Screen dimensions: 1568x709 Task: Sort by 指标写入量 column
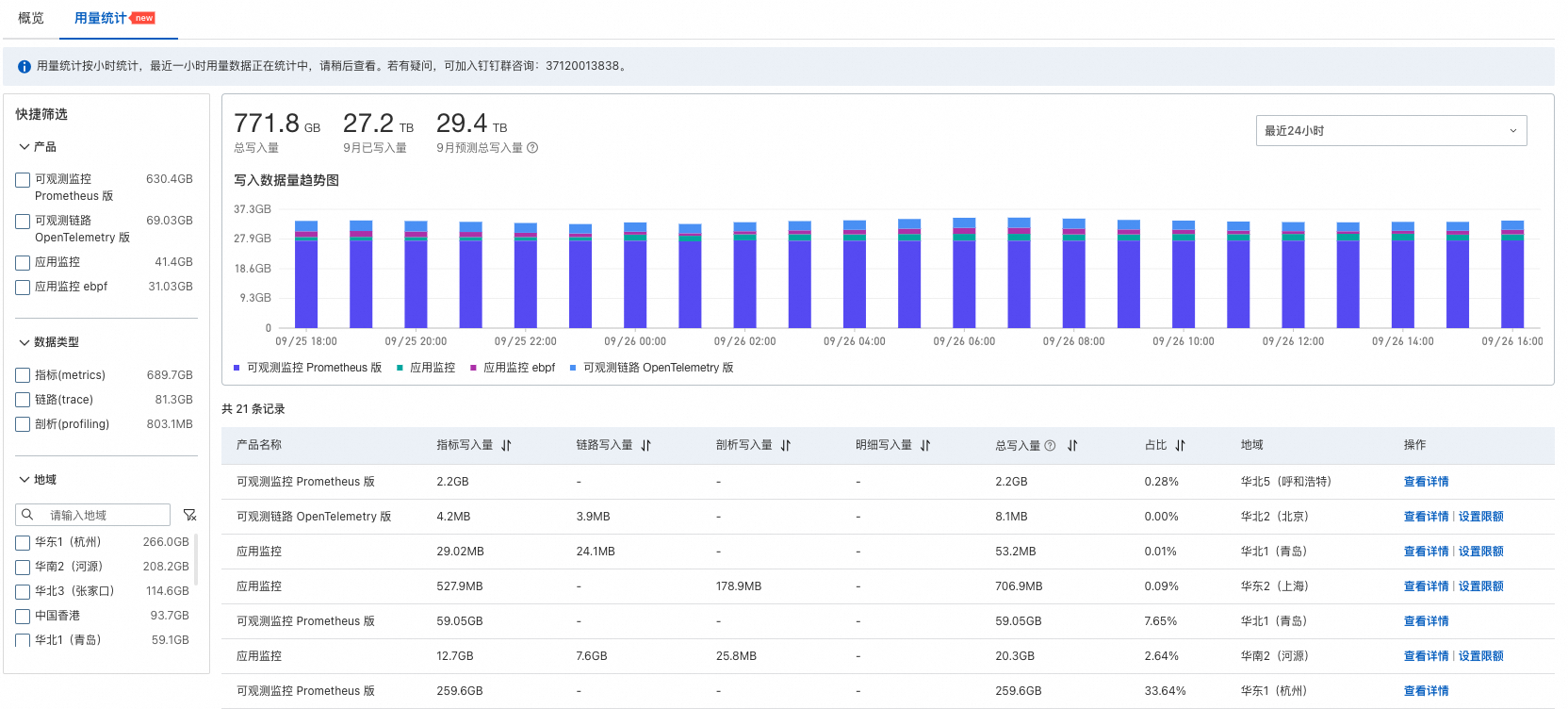tap(506, 445)
